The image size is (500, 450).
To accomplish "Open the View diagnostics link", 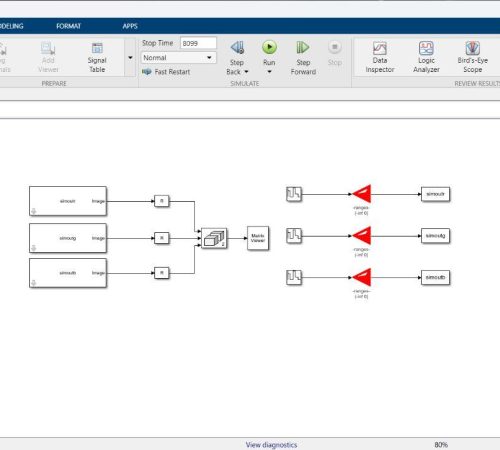I will (271, 445).
